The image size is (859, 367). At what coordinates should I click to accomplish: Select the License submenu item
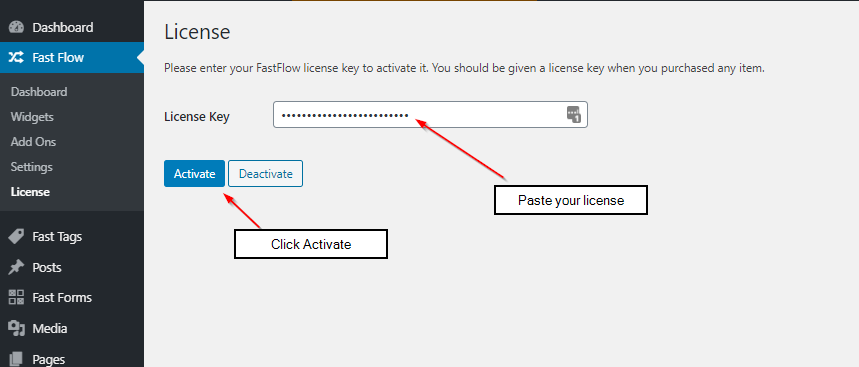30,192
